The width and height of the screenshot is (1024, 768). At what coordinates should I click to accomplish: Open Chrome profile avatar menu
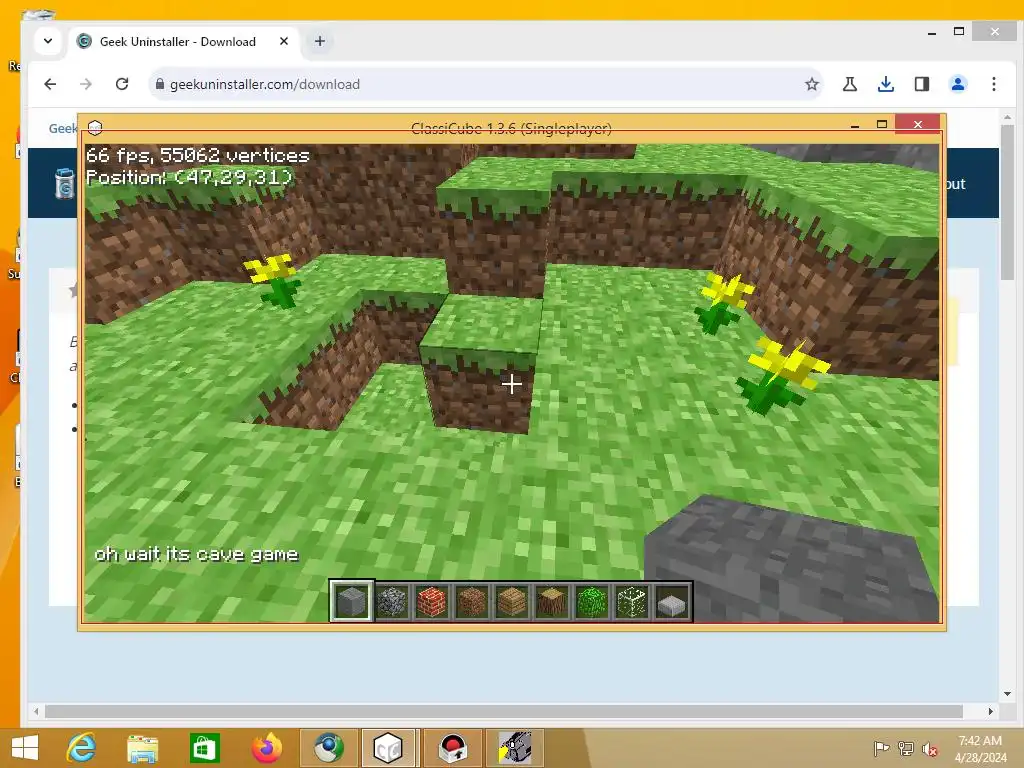[x=958, y=84]
